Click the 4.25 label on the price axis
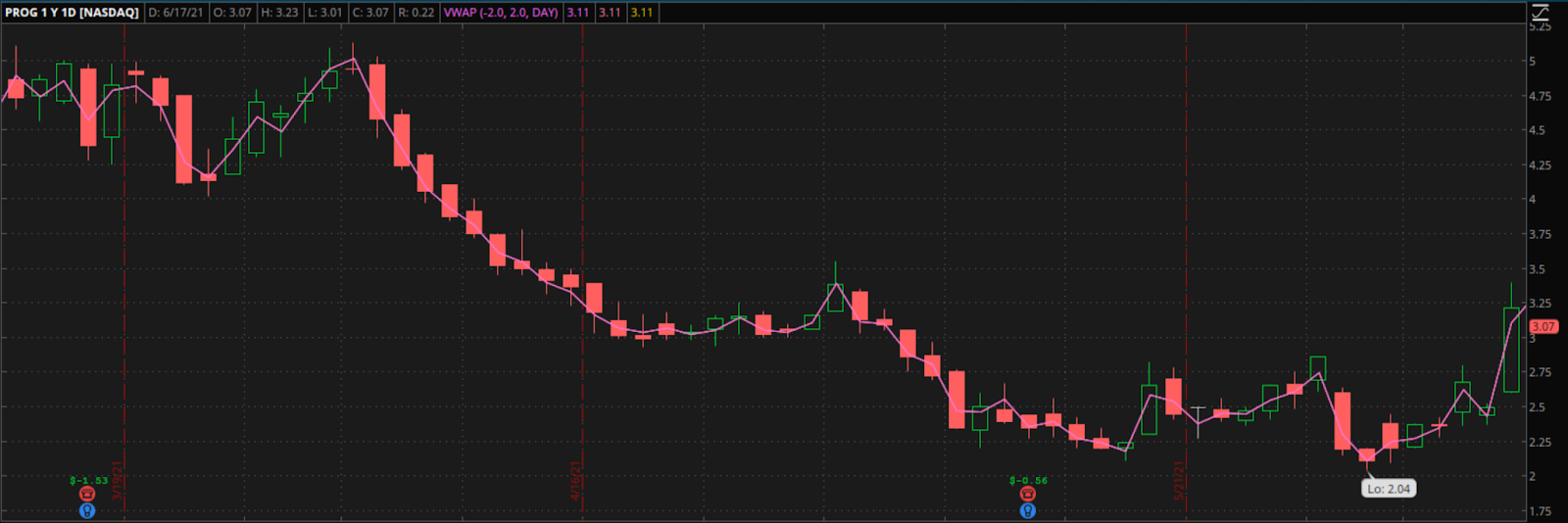 click(1540, 165)
